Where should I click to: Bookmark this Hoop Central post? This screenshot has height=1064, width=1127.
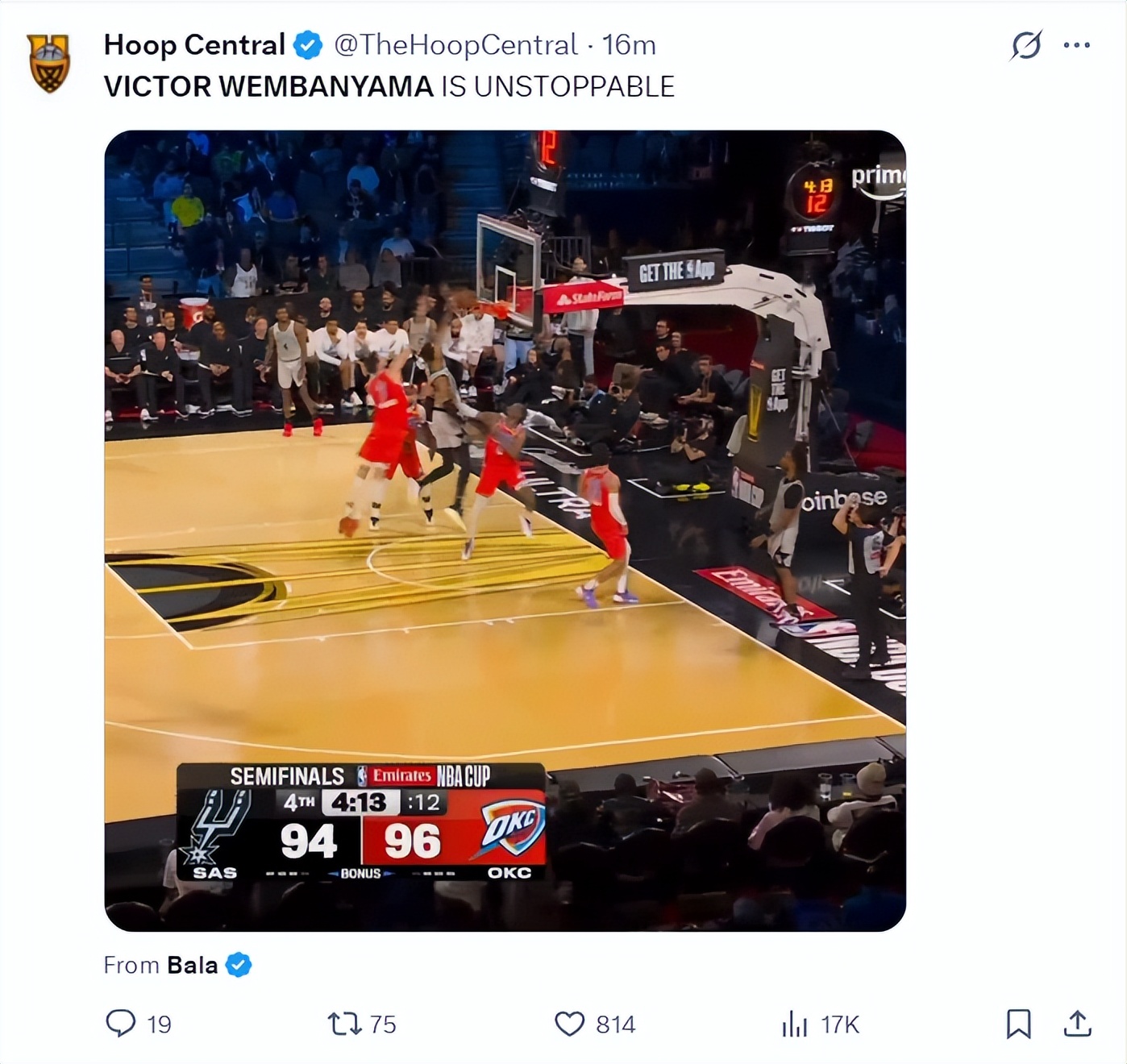pos(1019,1024)
